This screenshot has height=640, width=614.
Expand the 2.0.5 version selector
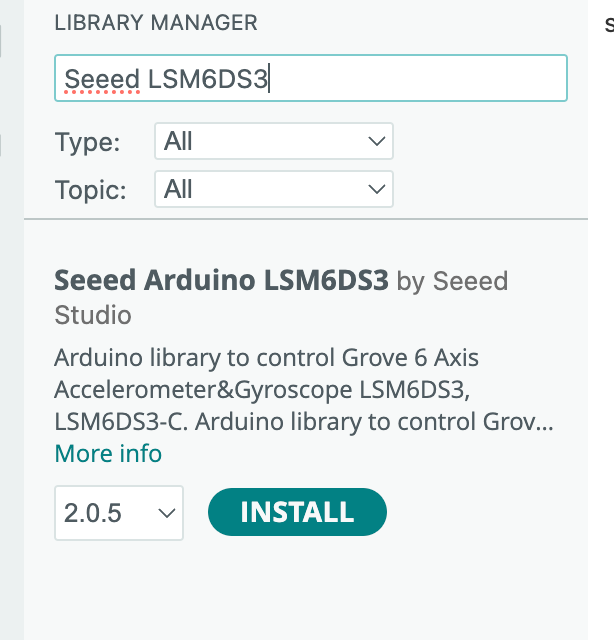tap(119, 513)
